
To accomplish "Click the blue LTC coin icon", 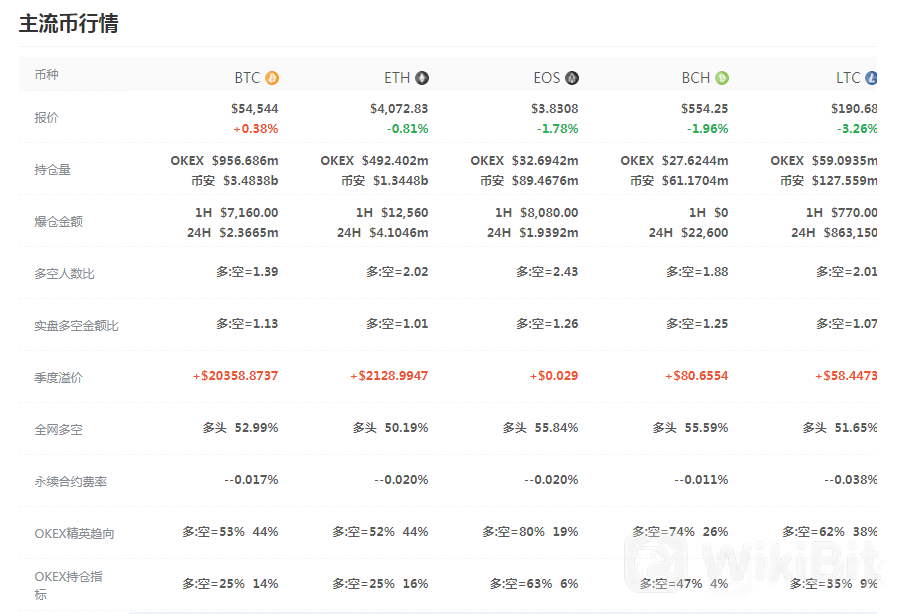I will pyautogui.click(x=871, y=78).
